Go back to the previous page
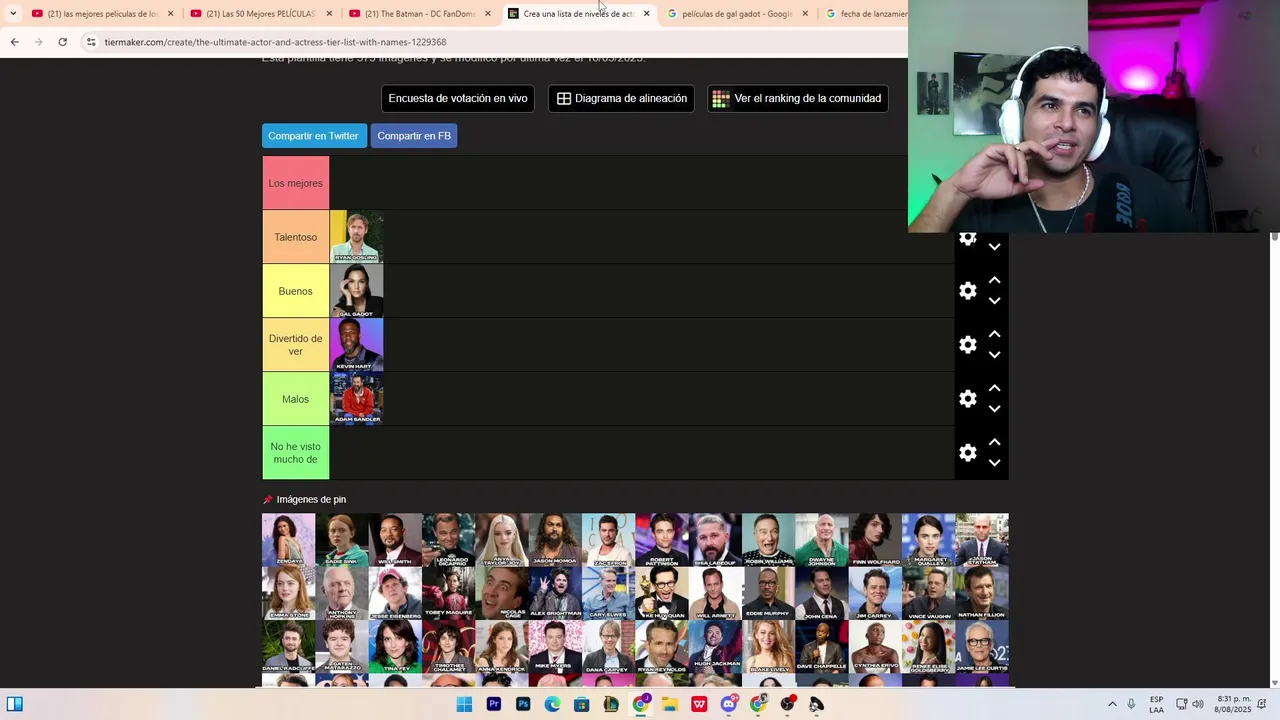Screen dimensions: 1280x720 14,42
